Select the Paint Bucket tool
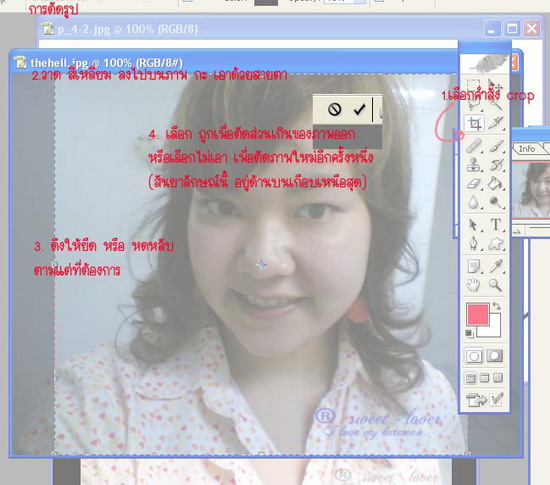The height and width of the screenshot is (485, 550). (496, 183)
